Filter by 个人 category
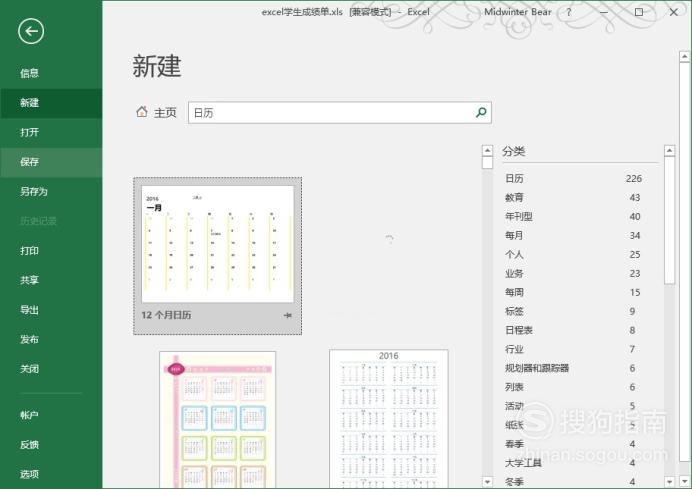The image size is (692, 489). [x=573, y=255]
